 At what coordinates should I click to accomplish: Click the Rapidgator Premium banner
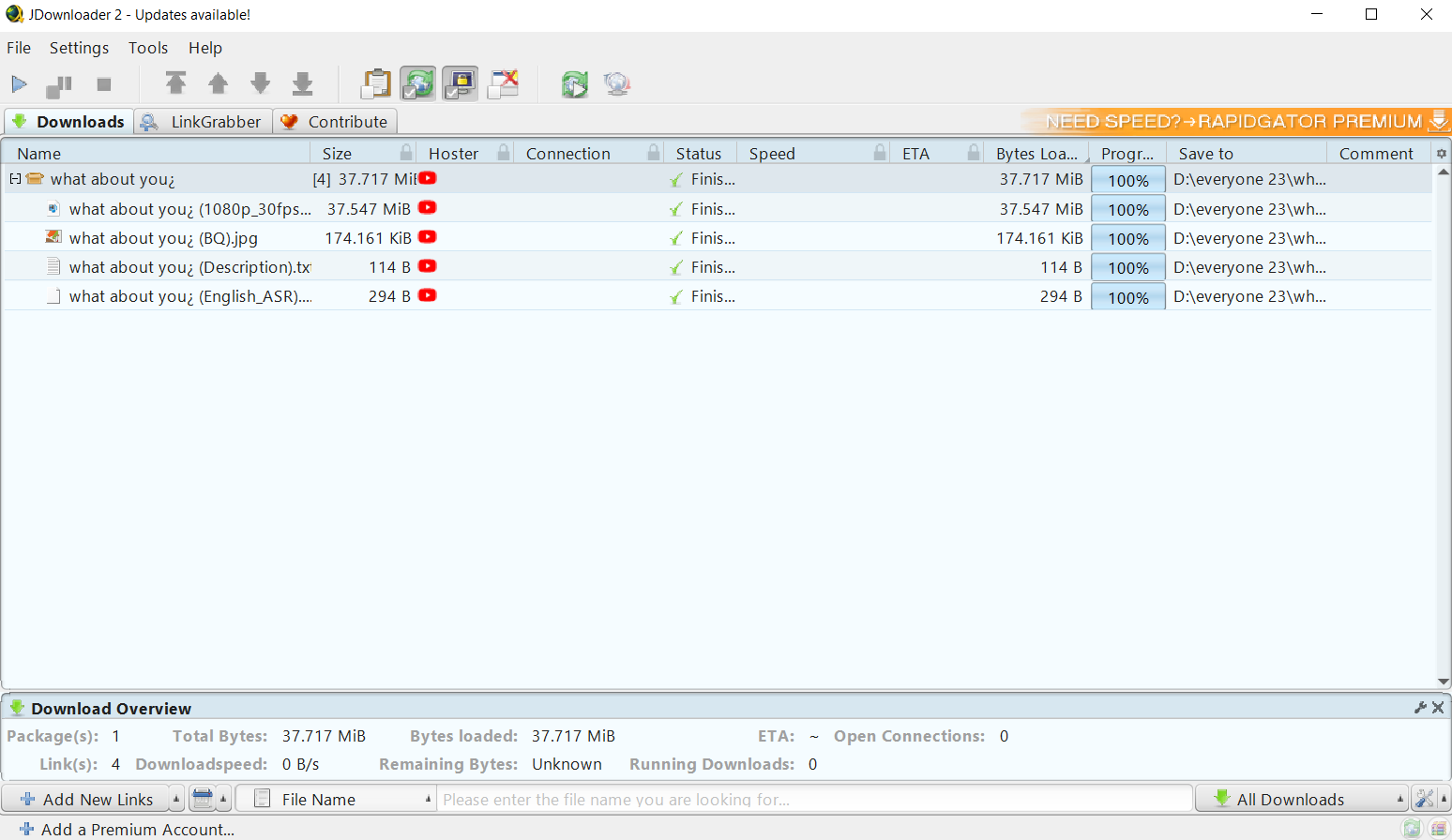(1235, 121)
